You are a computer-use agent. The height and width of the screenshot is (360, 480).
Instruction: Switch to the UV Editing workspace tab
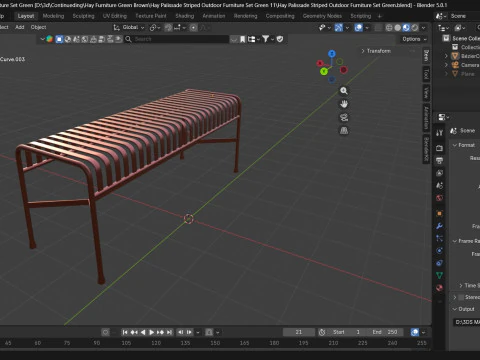[x=115, y=16]
